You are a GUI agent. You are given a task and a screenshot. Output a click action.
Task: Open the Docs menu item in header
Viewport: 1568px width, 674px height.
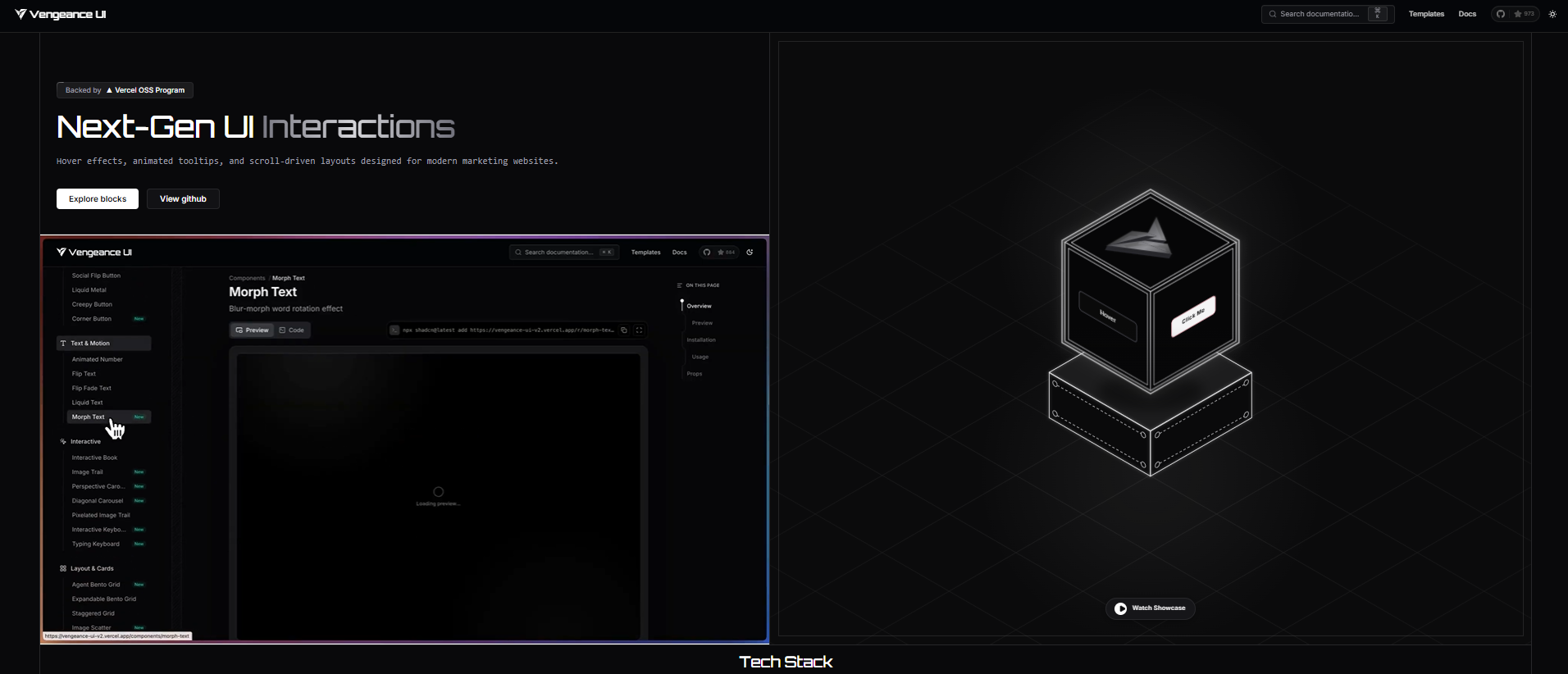pos(1467,14)
